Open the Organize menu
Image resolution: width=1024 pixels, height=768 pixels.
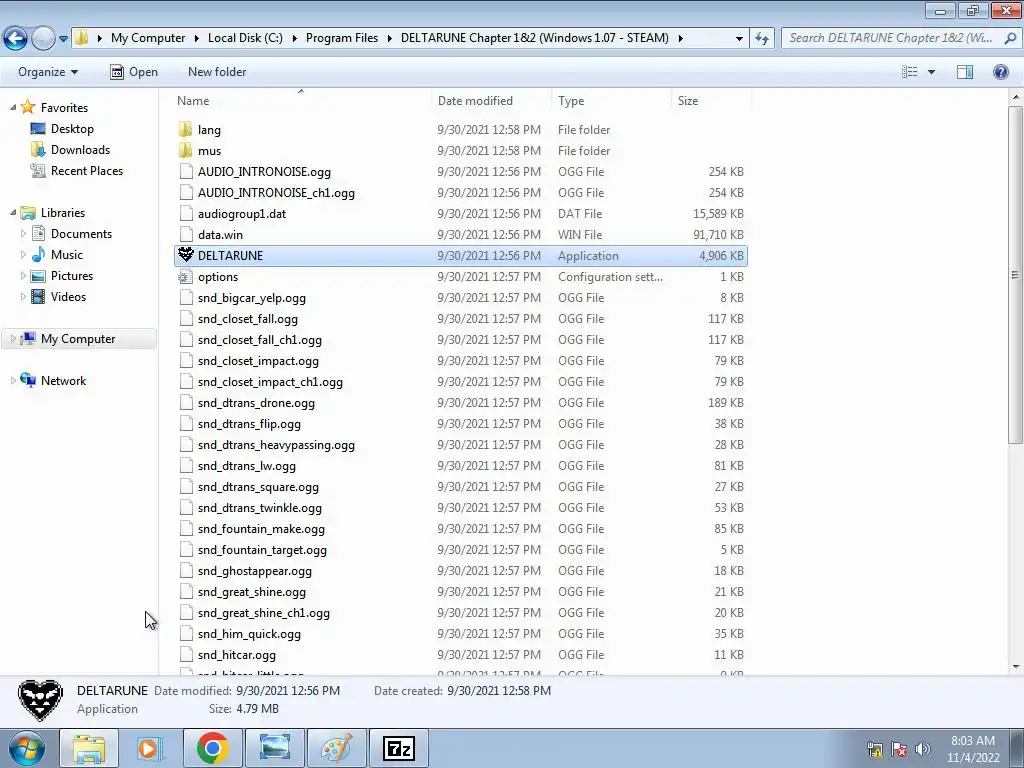coord(48,72)
